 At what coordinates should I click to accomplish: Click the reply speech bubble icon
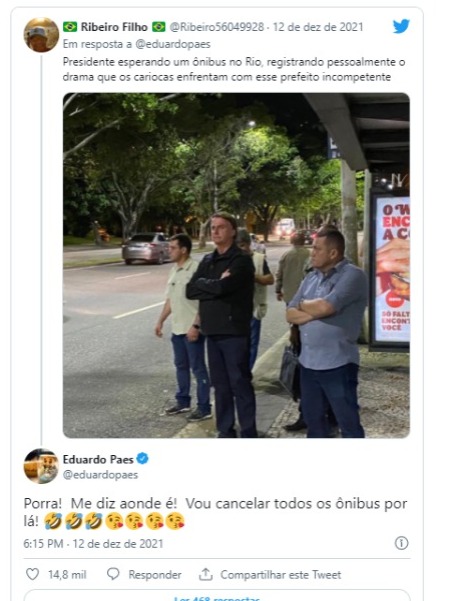click(x=113, y=574)
